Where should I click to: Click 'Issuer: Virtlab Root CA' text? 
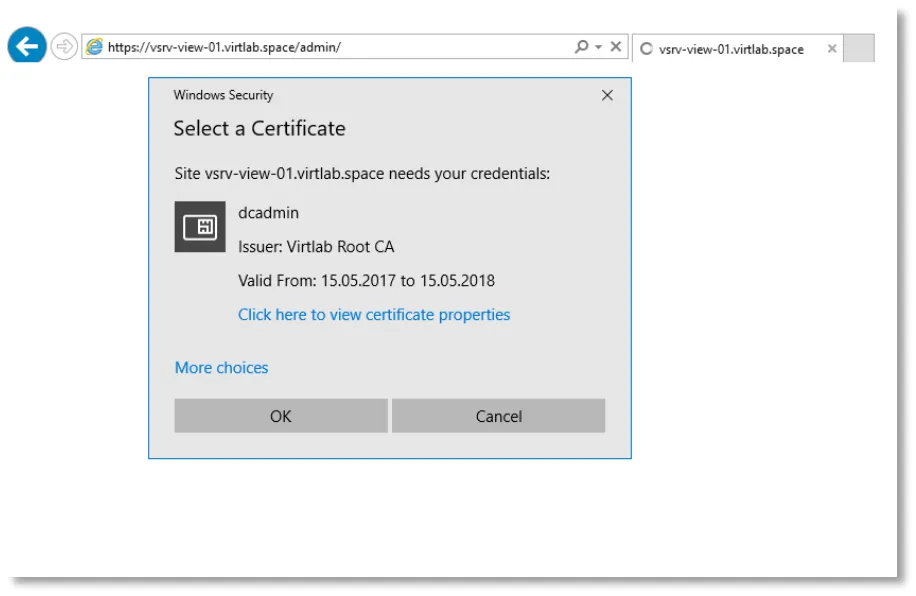(316, 247)
